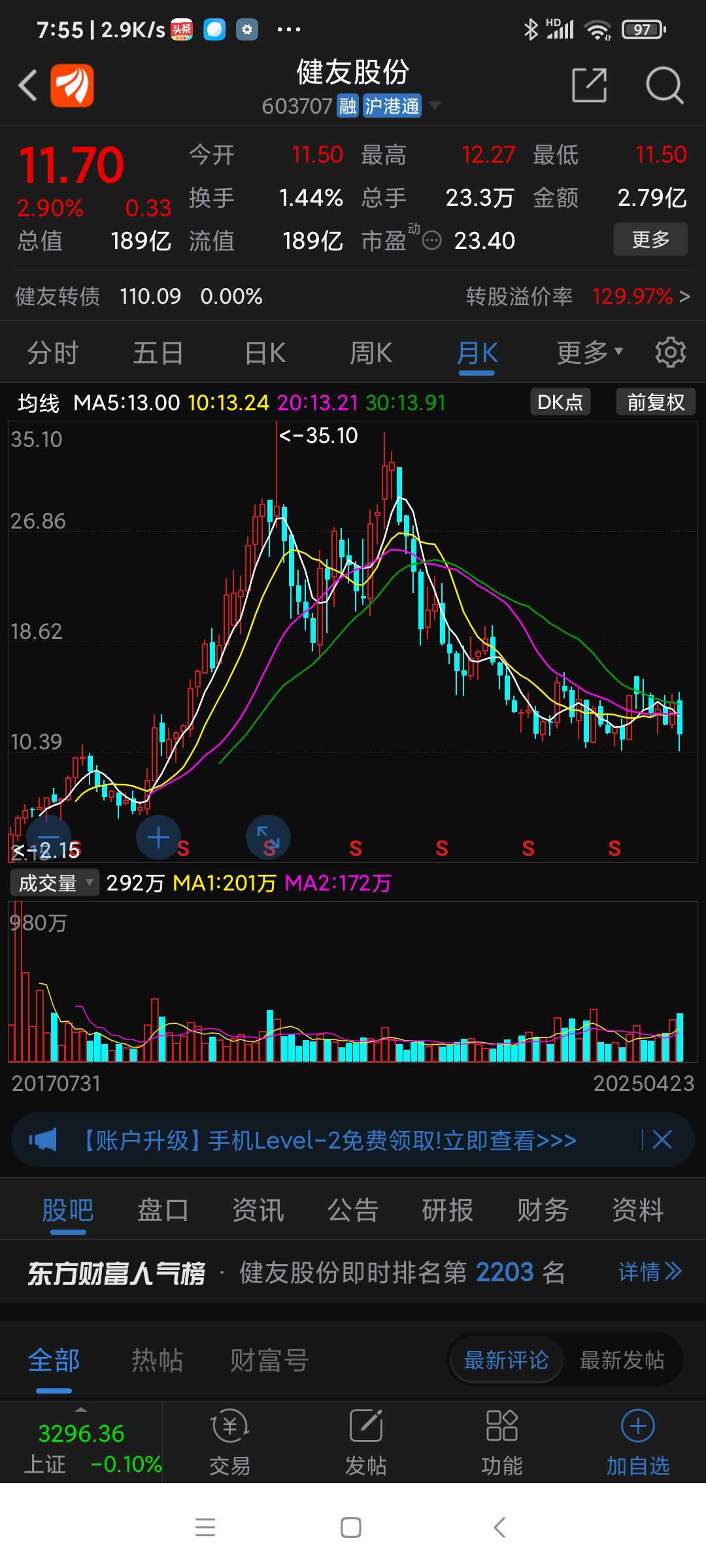Tap the 20250423 end date label
The image size is (706, 1568).
click(x=643, y=1083)
